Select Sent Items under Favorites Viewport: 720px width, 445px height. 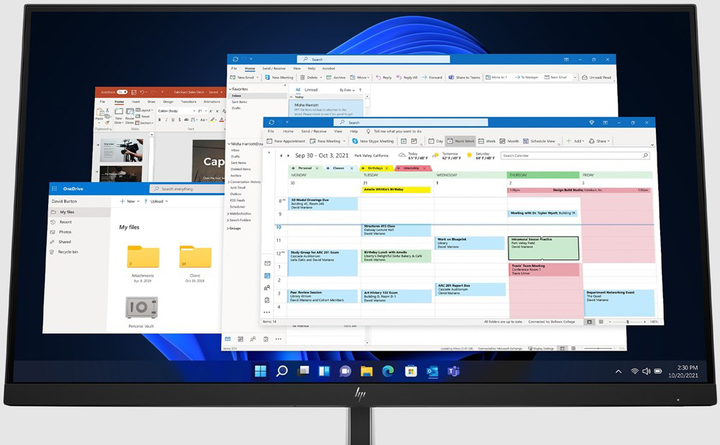[x=239, y=102]
